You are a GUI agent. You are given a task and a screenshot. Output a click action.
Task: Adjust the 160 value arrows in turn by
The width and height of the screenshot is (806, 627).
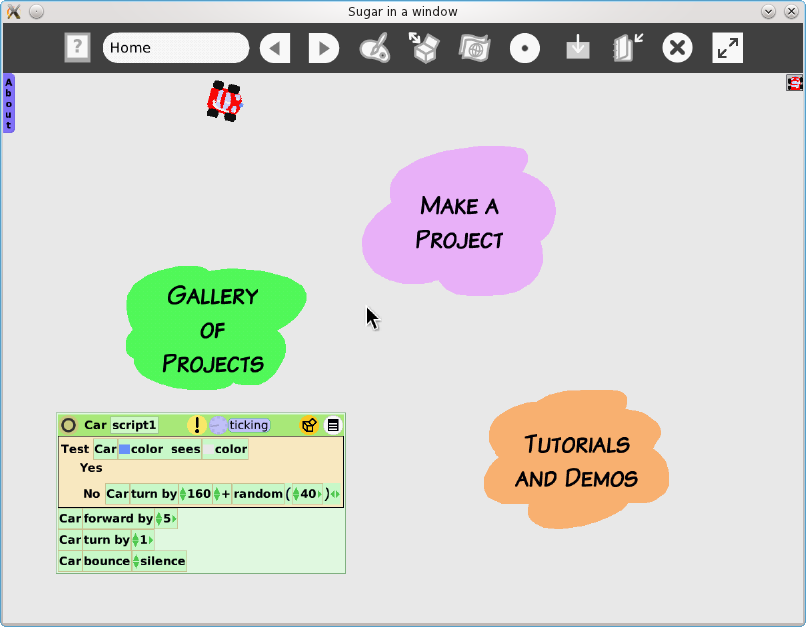pyautogui.click(x=182, y=494)
